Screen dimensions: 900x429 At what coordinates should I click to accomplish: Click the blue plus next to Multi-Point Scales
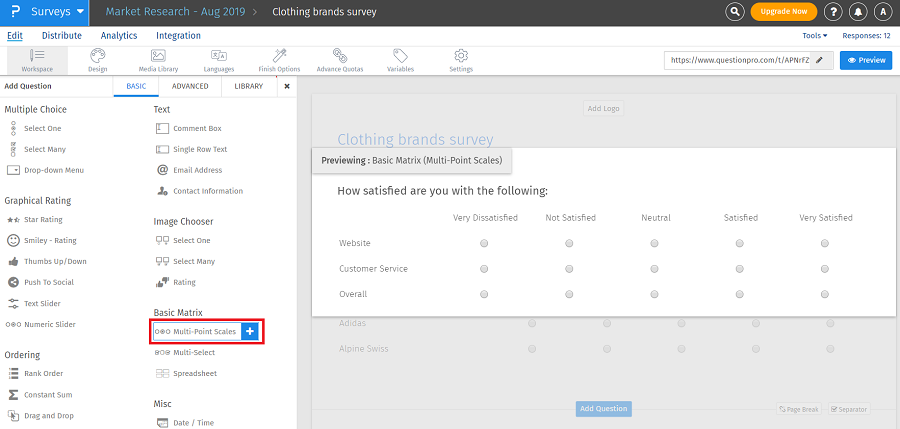pyautogui.click(x=251, y=331)
